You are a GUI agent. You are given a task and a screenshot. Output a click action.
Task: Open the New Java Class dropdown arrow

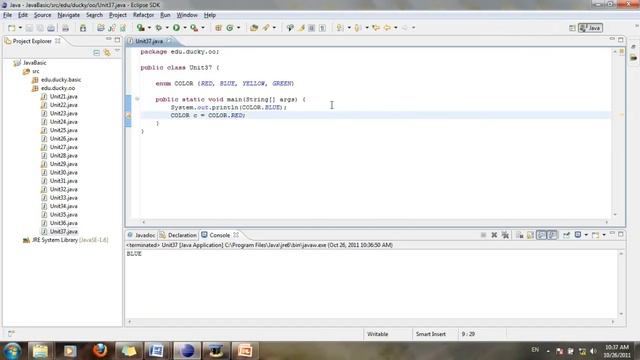[x=238, y=28]
